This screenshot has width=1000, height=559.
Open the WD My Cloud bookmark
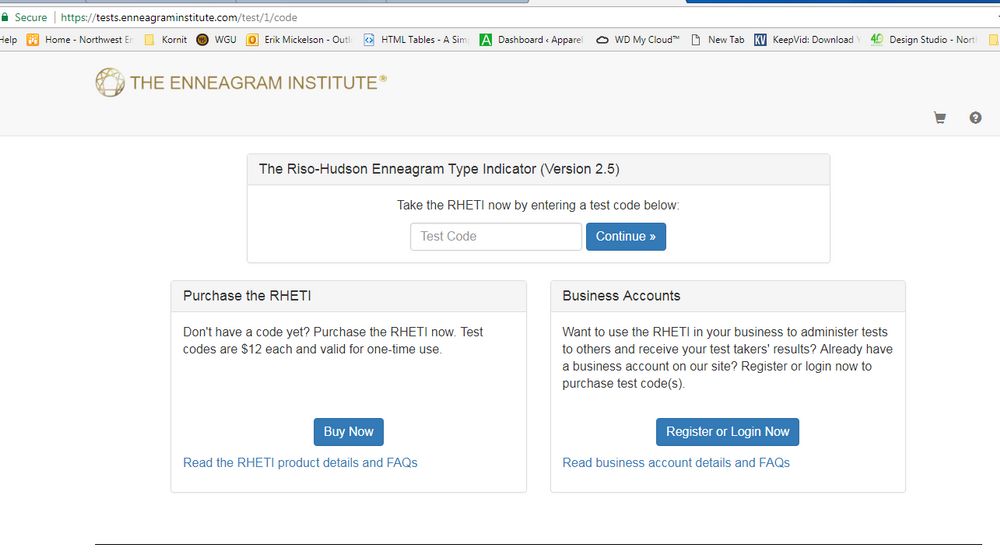click(x=638, y=40)
